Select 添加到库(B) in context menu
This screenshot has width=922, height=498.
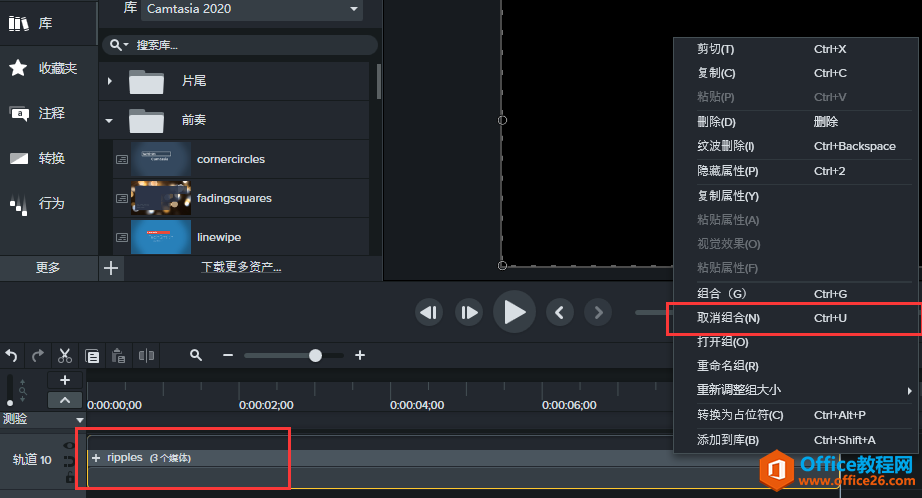pos(728,440)
